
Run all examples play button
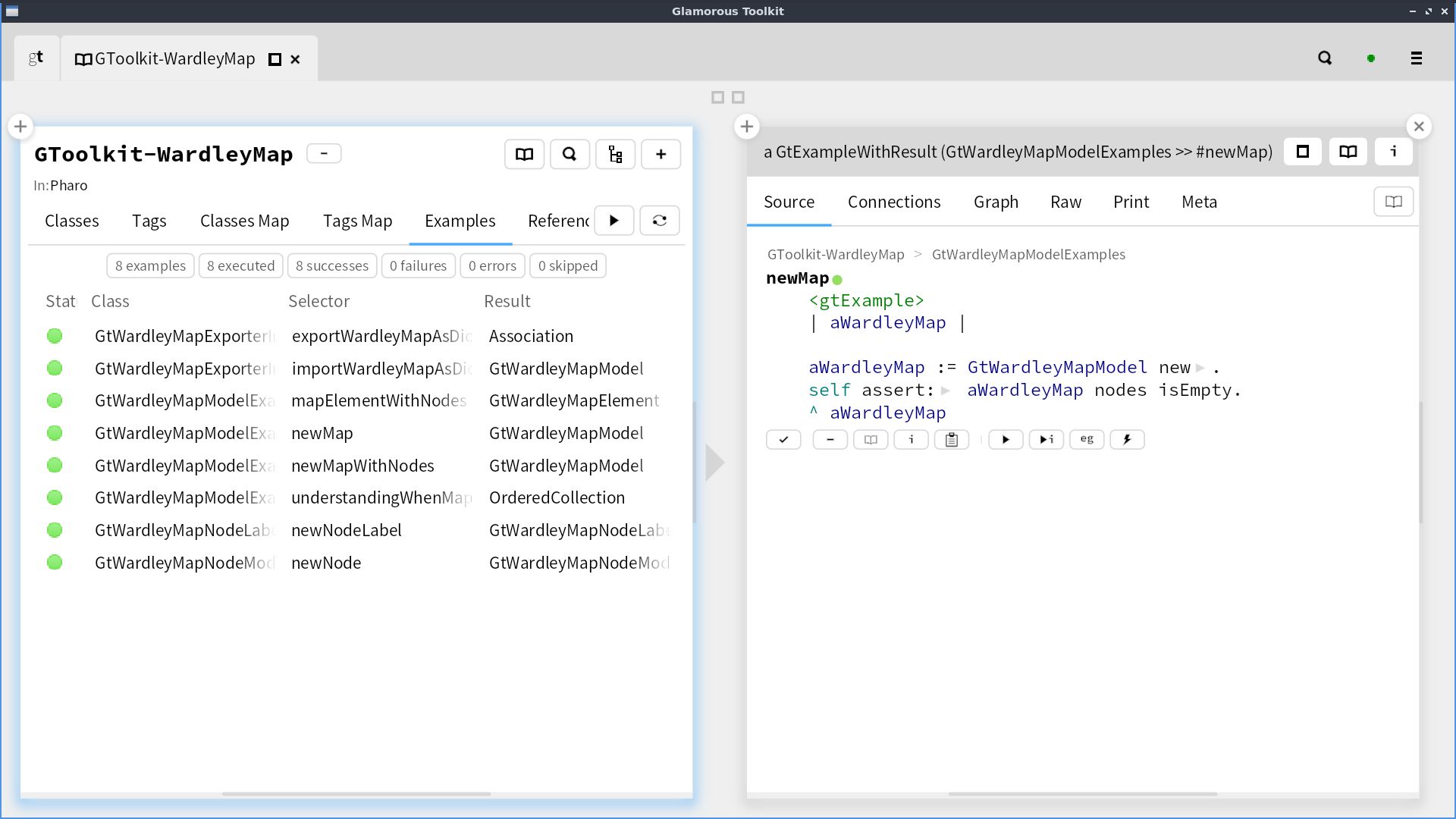click(x=613, y=221)
